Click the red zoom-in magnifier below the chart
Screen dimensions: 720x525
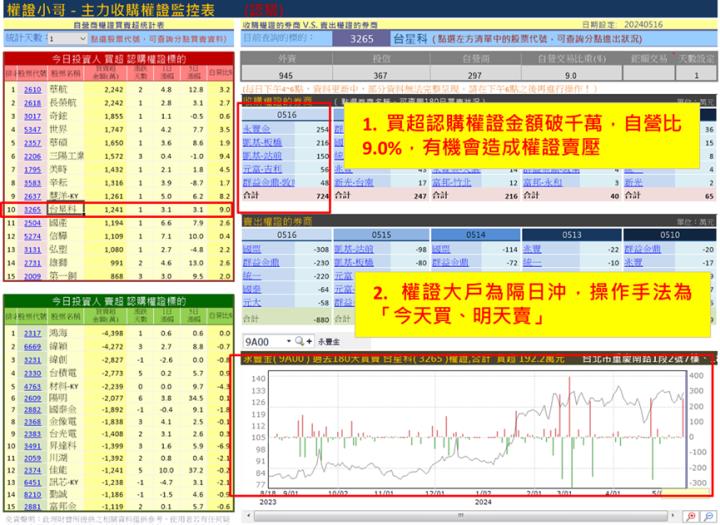691,517
